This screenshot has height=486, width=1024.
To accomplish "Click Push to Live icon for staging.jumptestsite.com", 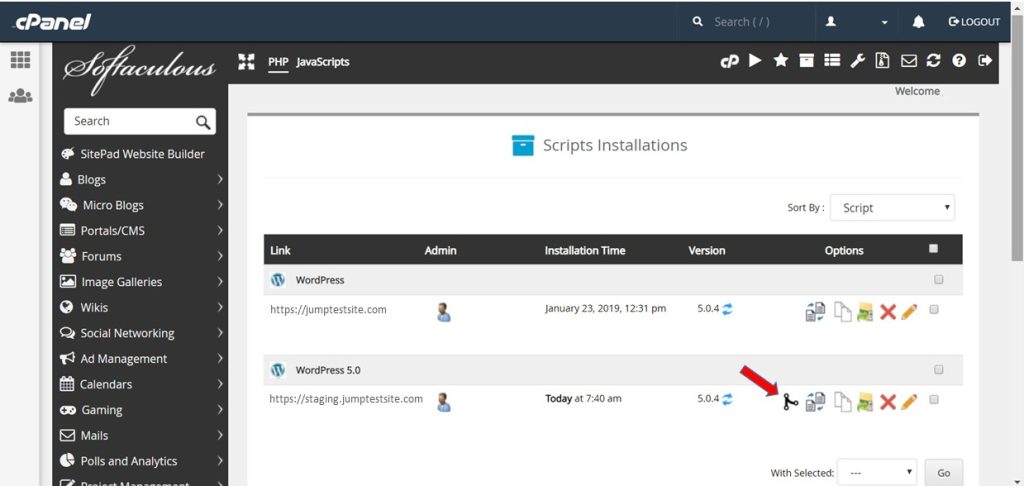I will click(790, 402).
